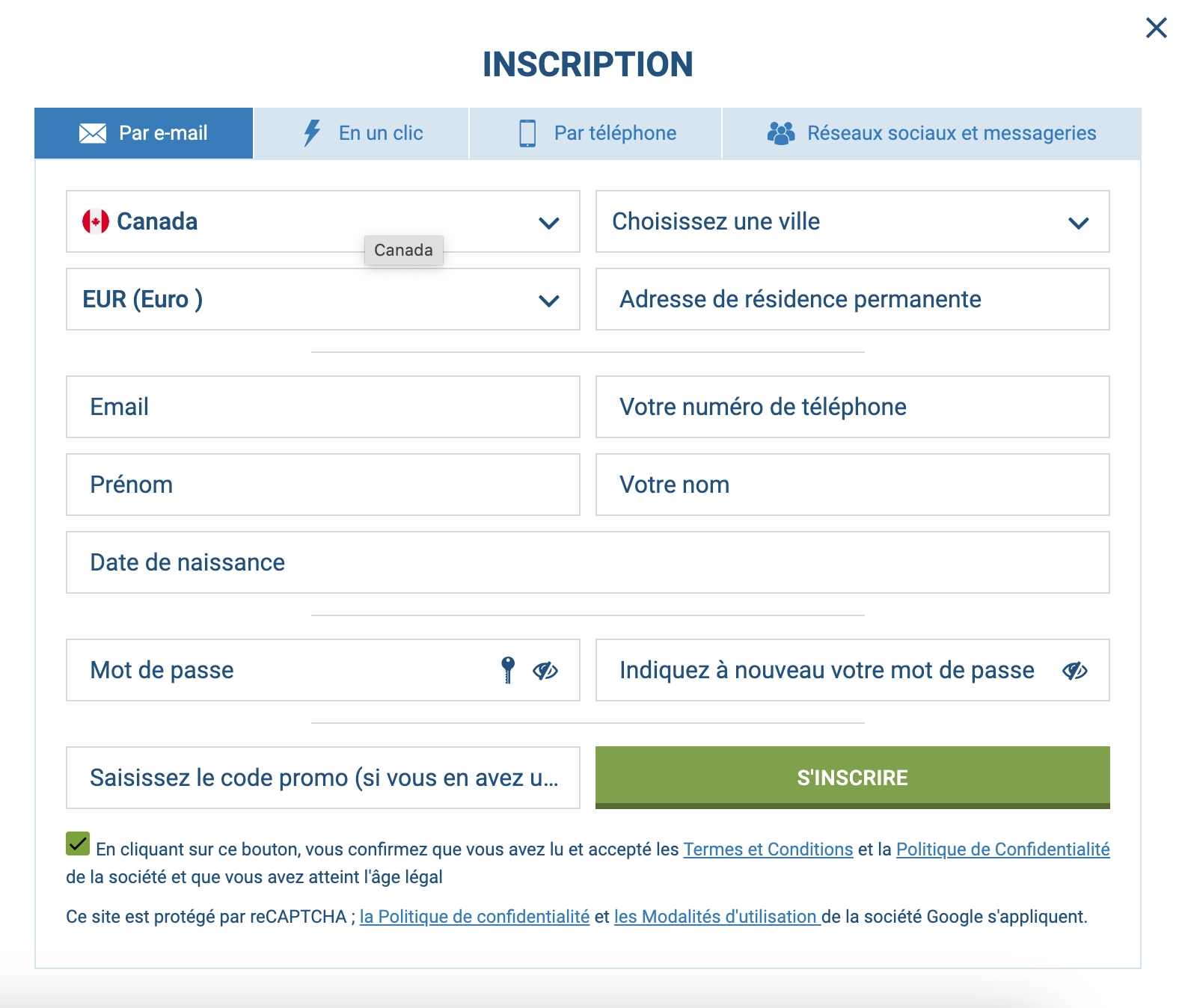Click the people group icon for Réseaux sociaux

(x=781, y=133)
